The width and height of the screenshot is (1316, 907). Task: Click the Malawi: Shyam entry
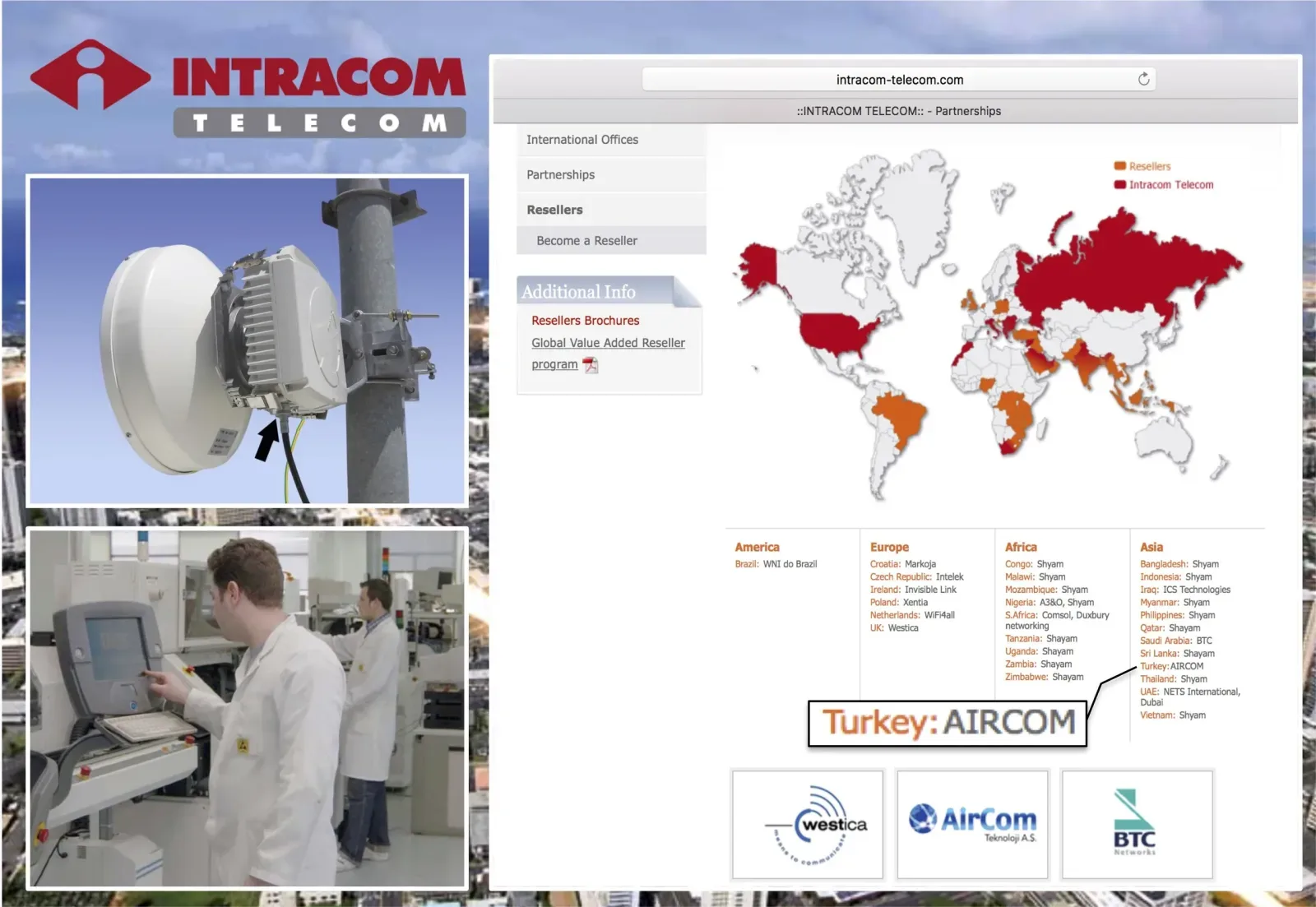(x=1036, y=577)
